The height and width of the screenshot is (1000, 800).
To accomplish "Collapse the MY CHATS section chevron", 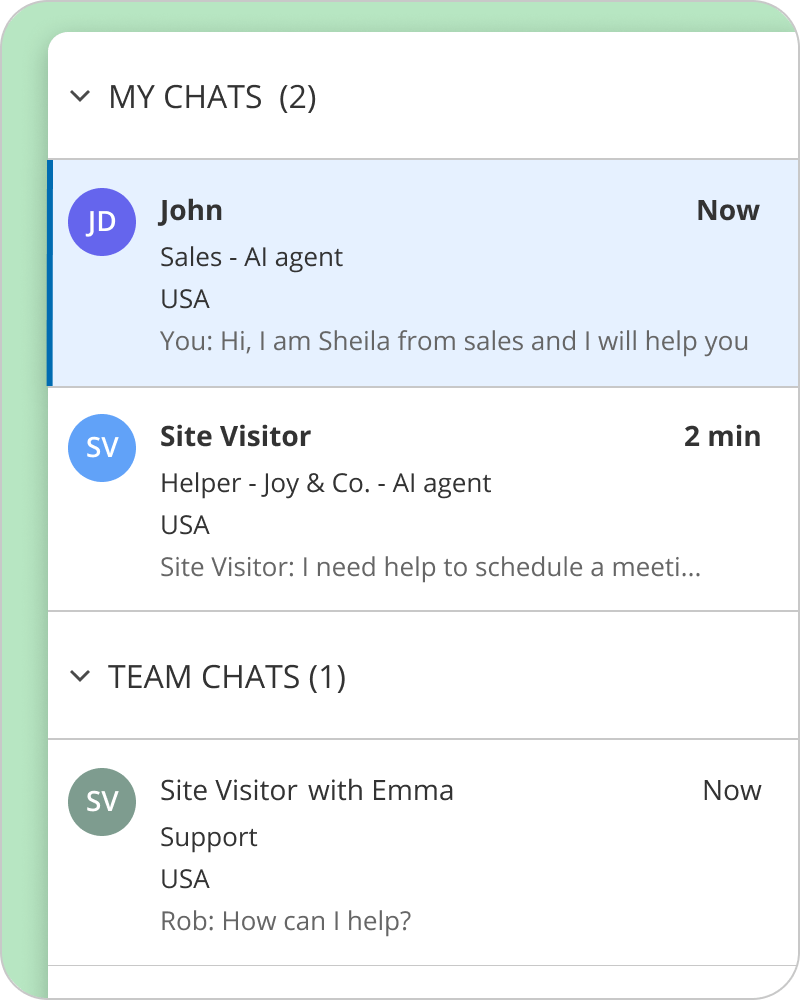I will pos(79,97).
